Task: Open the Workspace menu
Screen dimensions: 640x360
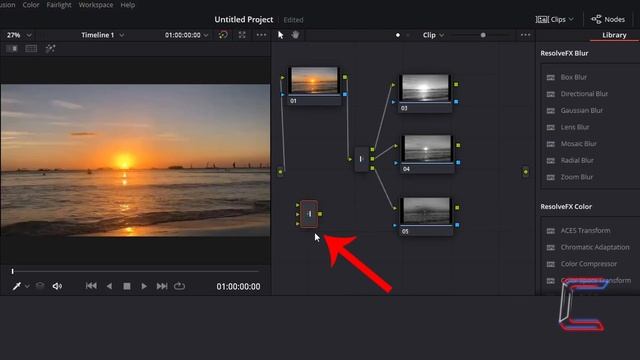Action: (96, 5)
